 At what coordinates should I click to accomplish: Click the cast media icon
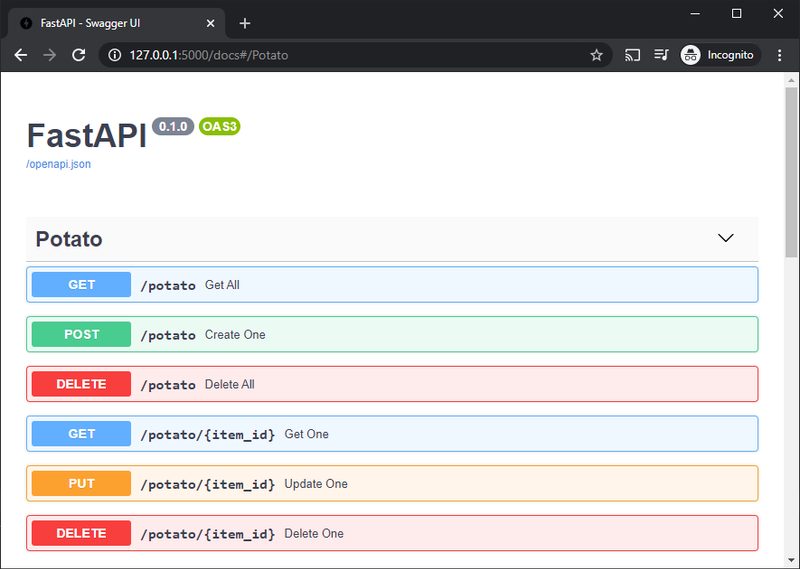(x=632, y=55)
